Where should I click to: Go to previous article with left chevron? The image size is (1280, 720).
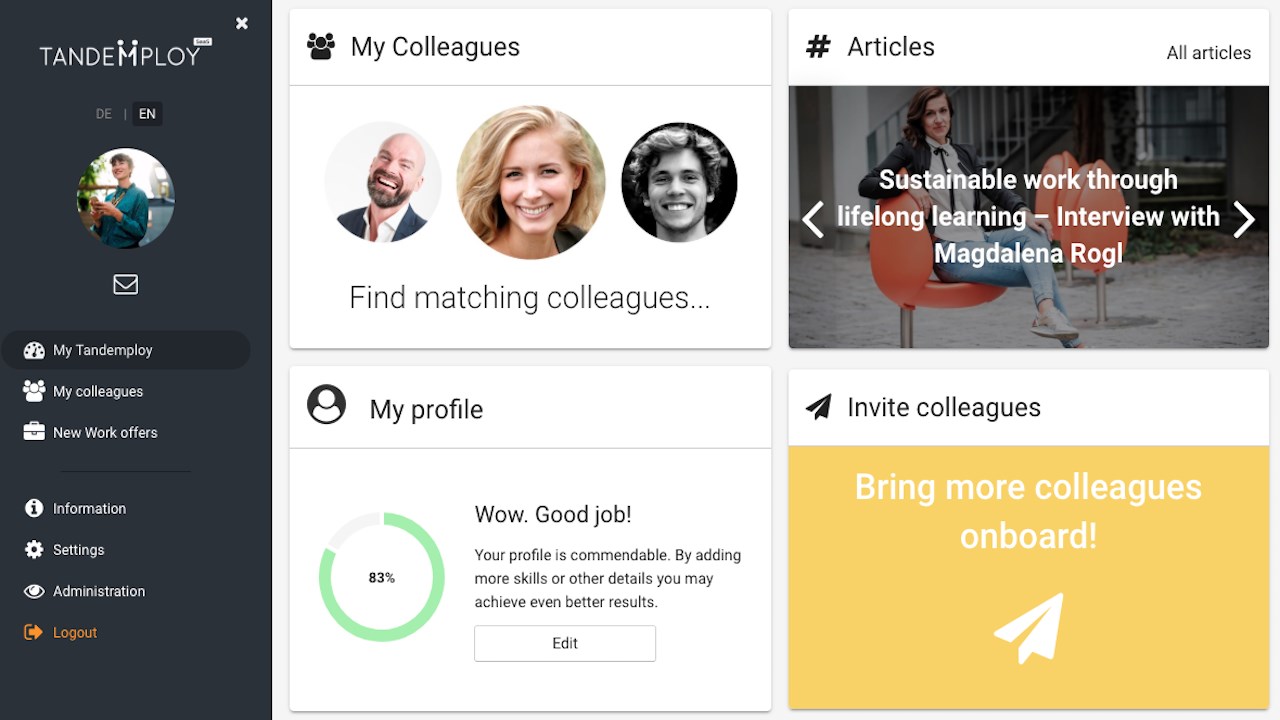click(x=813, y=219)
